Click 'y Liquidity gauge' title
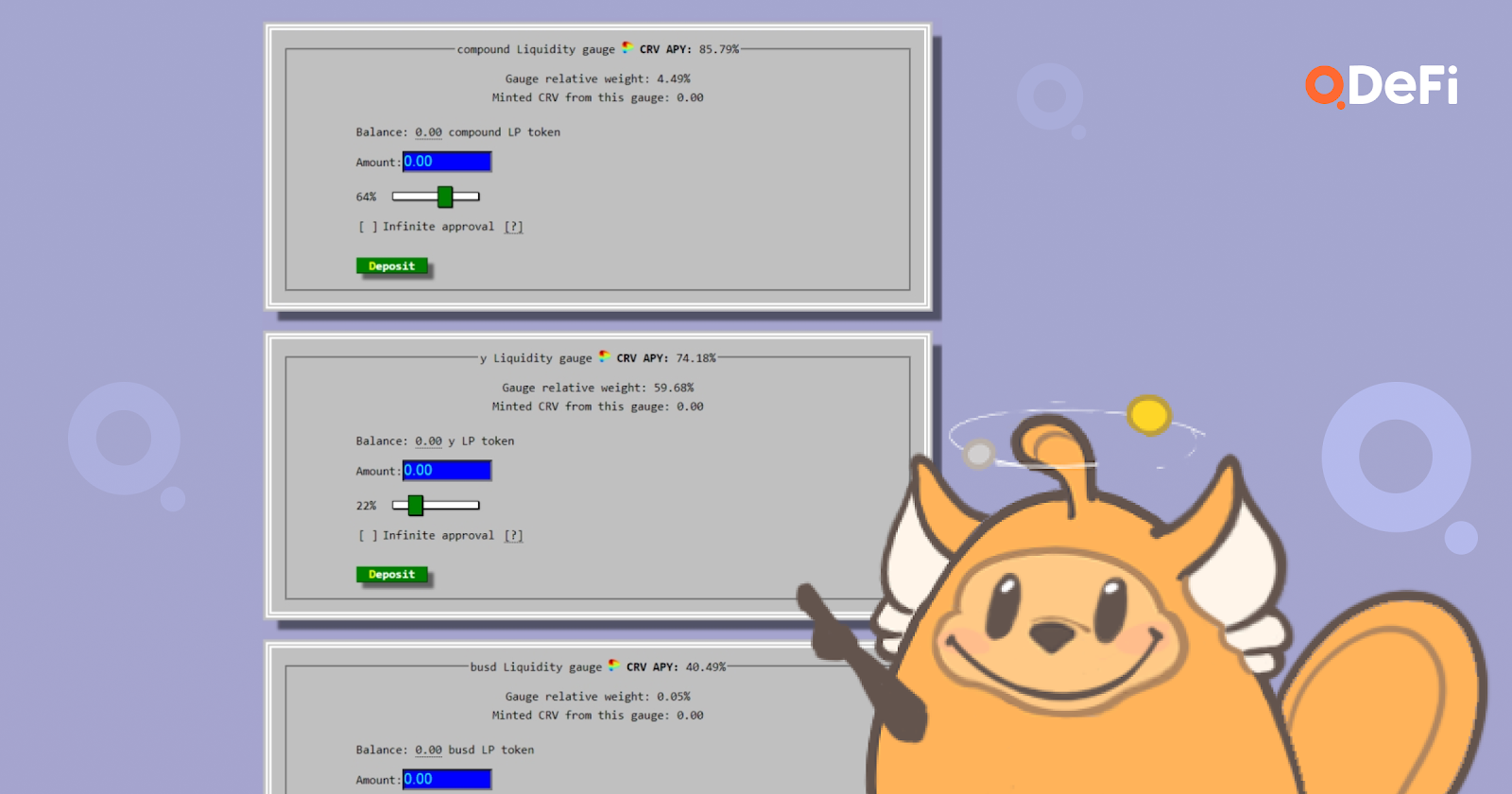The height and width of the screenshot is (794, 1512). [x=536, y=358]
